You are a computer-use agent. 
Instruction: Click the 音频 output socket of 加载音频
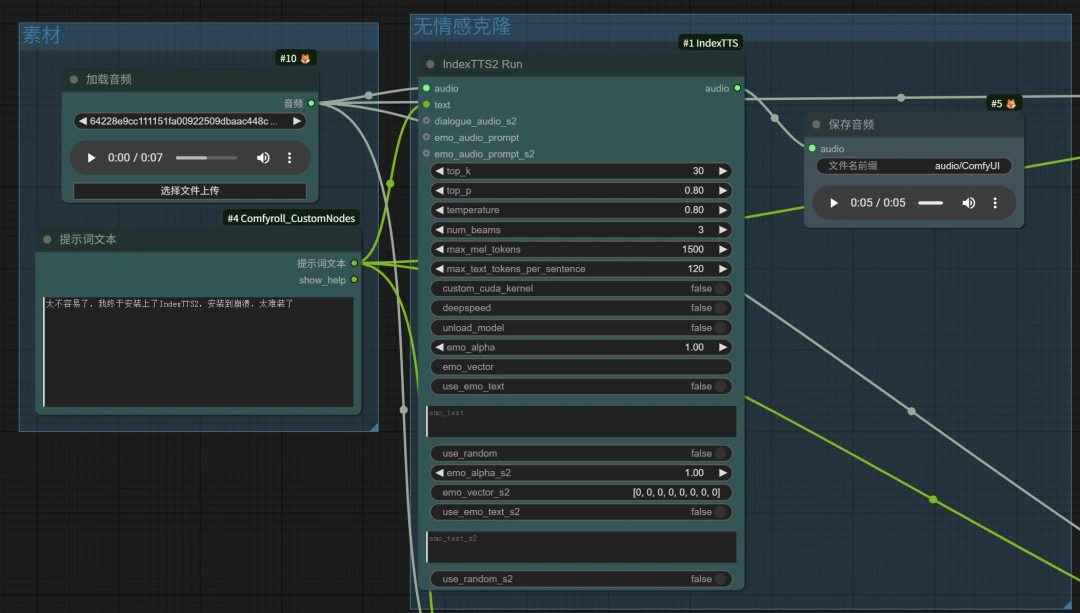pos(311,103)
